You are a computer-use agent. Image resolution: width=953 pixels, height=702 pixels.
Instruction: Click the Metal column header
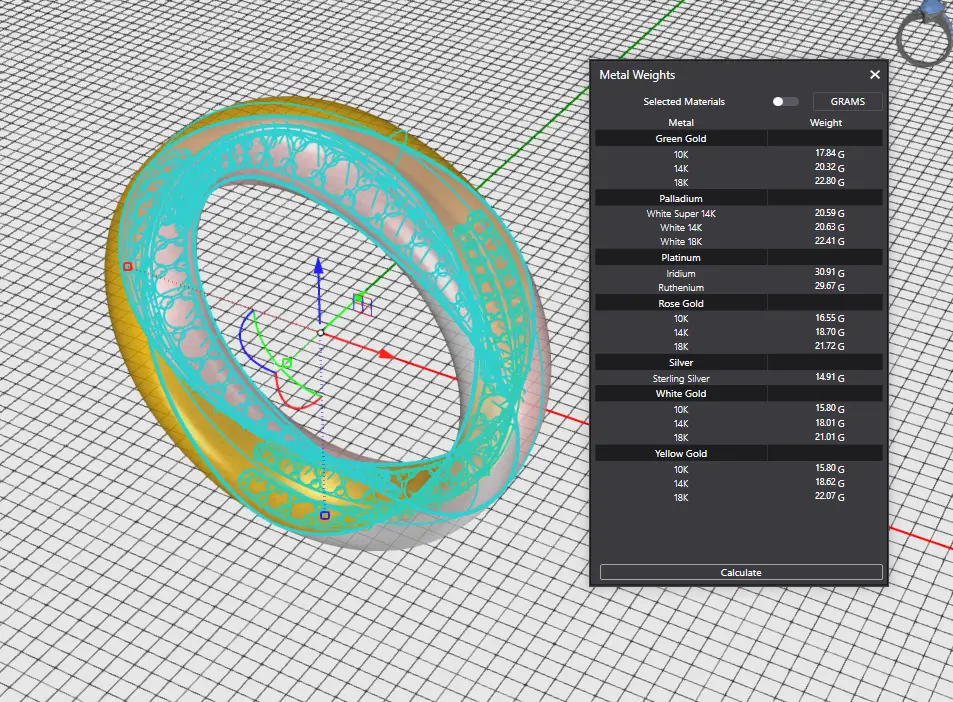pyautogui.click(x=681, y=123)
